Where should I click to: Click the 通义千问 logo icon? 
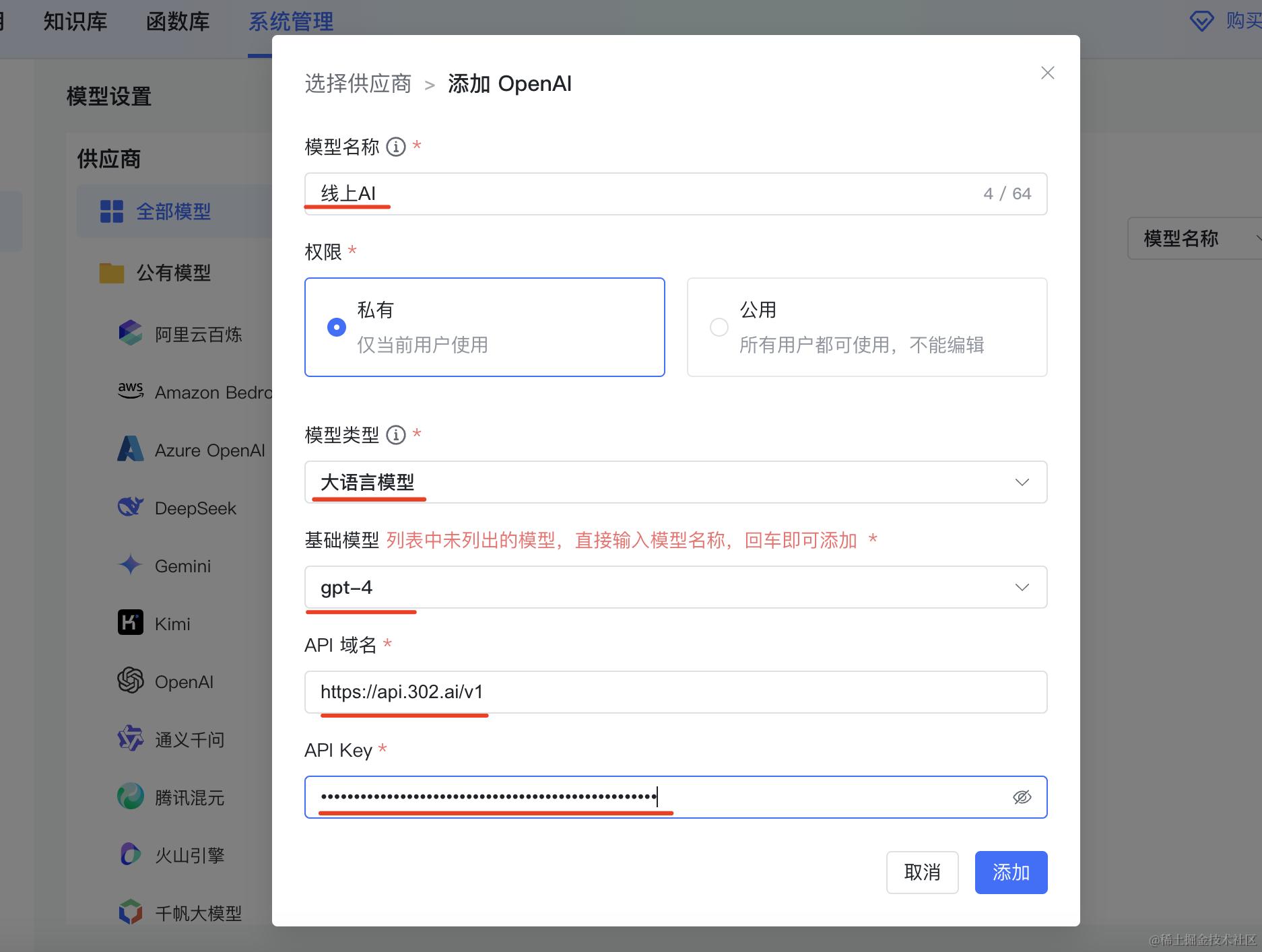click(x=131, y=739)
